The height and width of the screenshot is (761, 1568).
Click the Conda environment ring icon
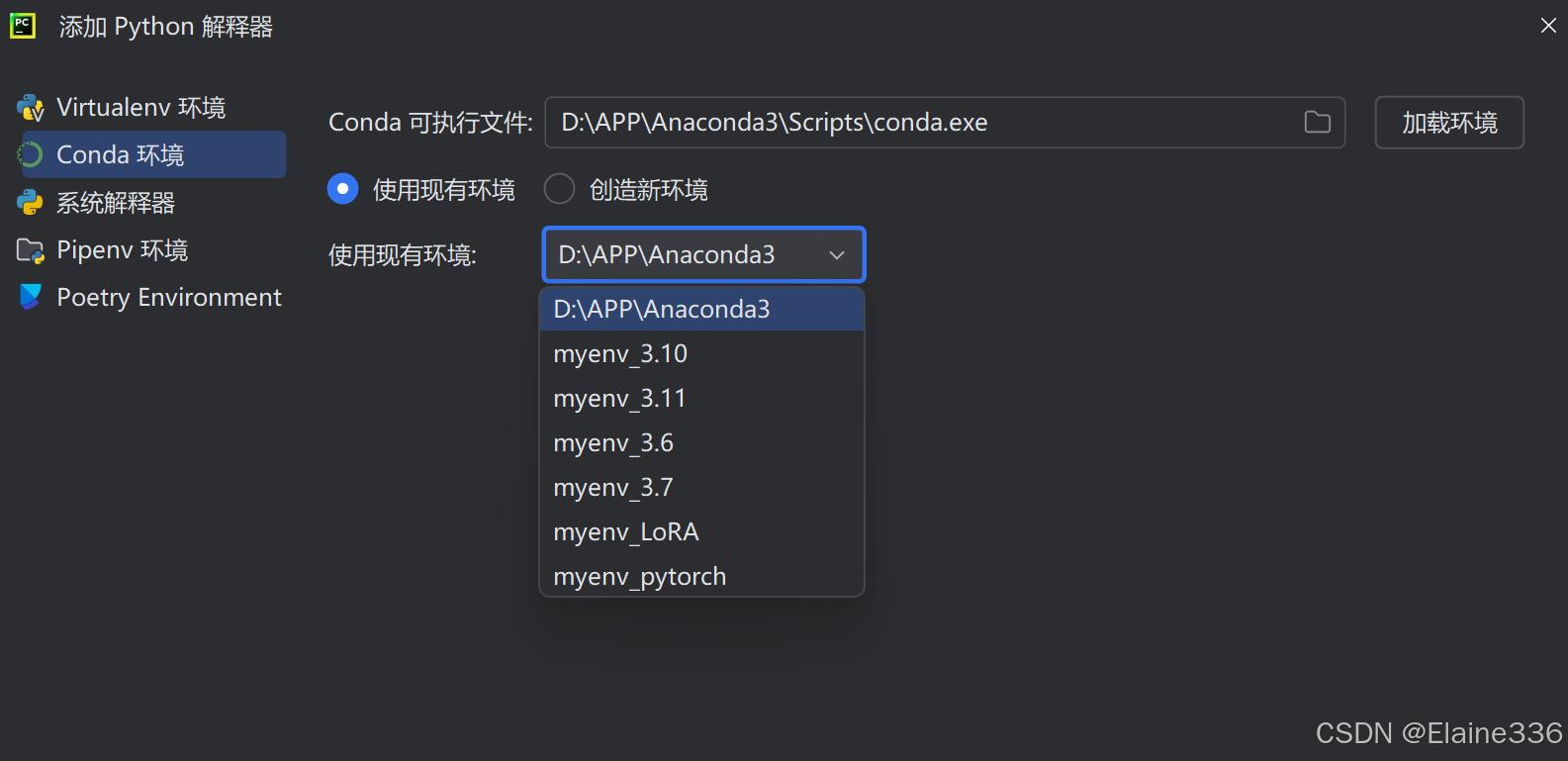point(31,155)
